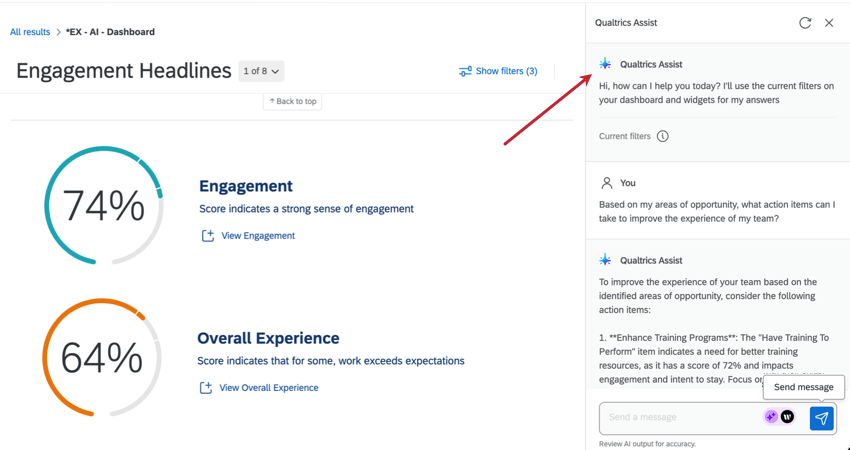The width and height of the screenshot is (850, 450).
Task: Click the Show filters sliders icon
Action: pos(465,72)
